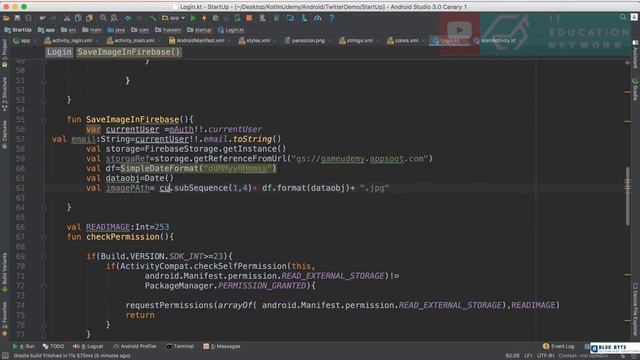The image size is (640, 360).
Task: Toggle the Gradle side panel
Action: pyautogui.click(x=635, y=89)
